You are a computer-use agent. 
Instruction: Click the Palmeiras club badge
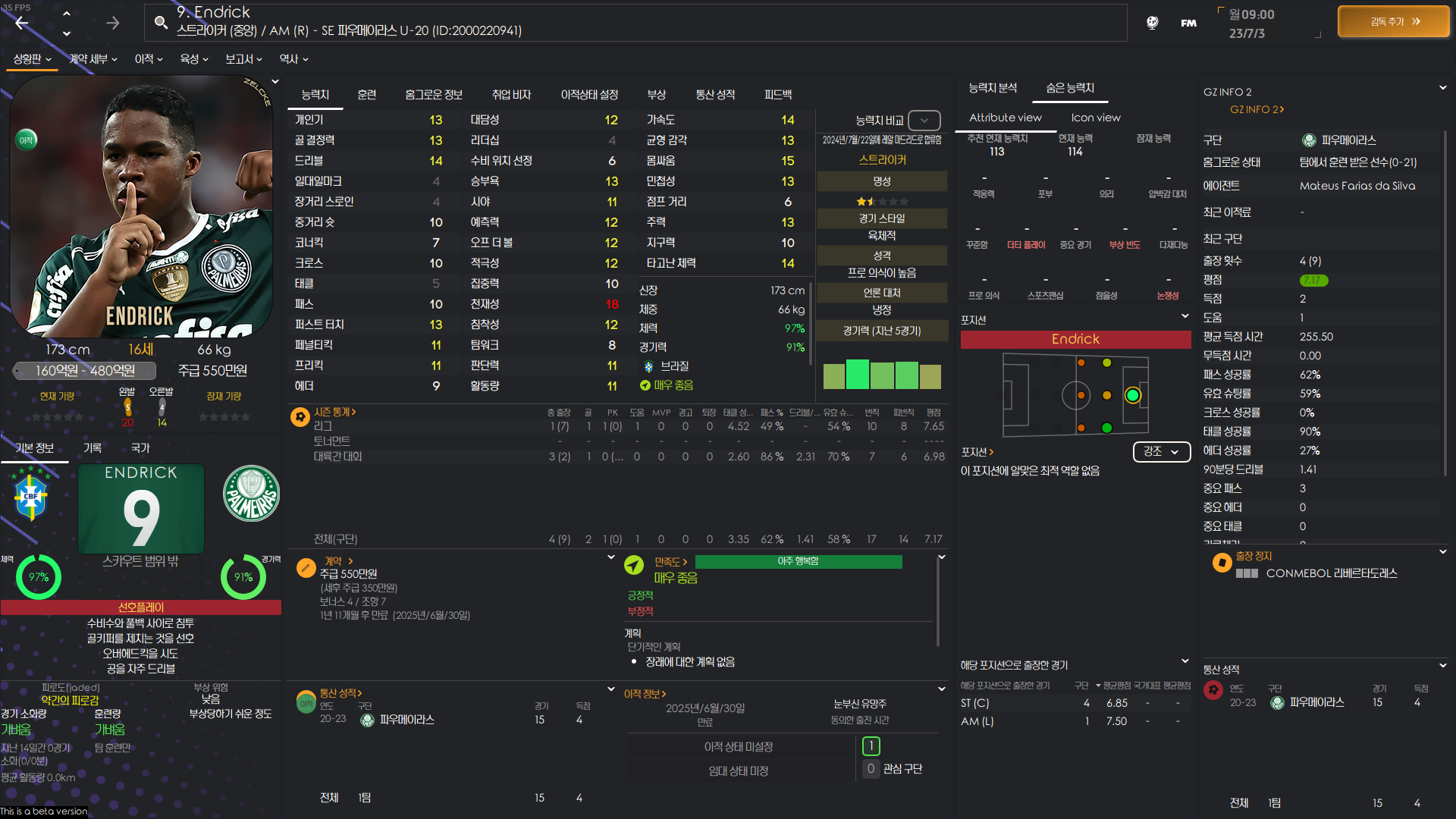pyautogui.click(x=251, y=494)
